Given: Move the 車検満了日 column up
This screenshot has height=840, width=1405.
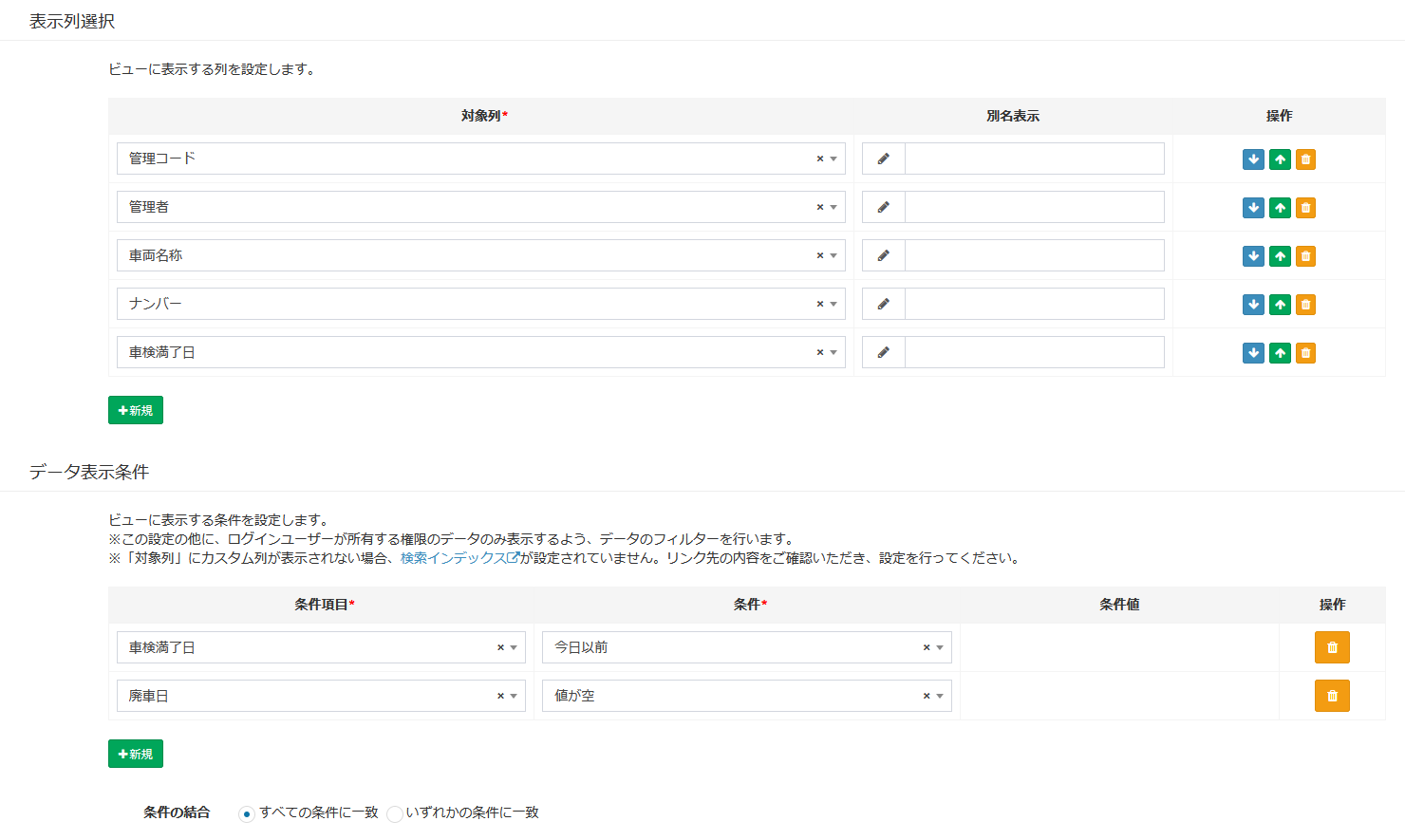Looking at the screenshot, I should coord(1280,353).
